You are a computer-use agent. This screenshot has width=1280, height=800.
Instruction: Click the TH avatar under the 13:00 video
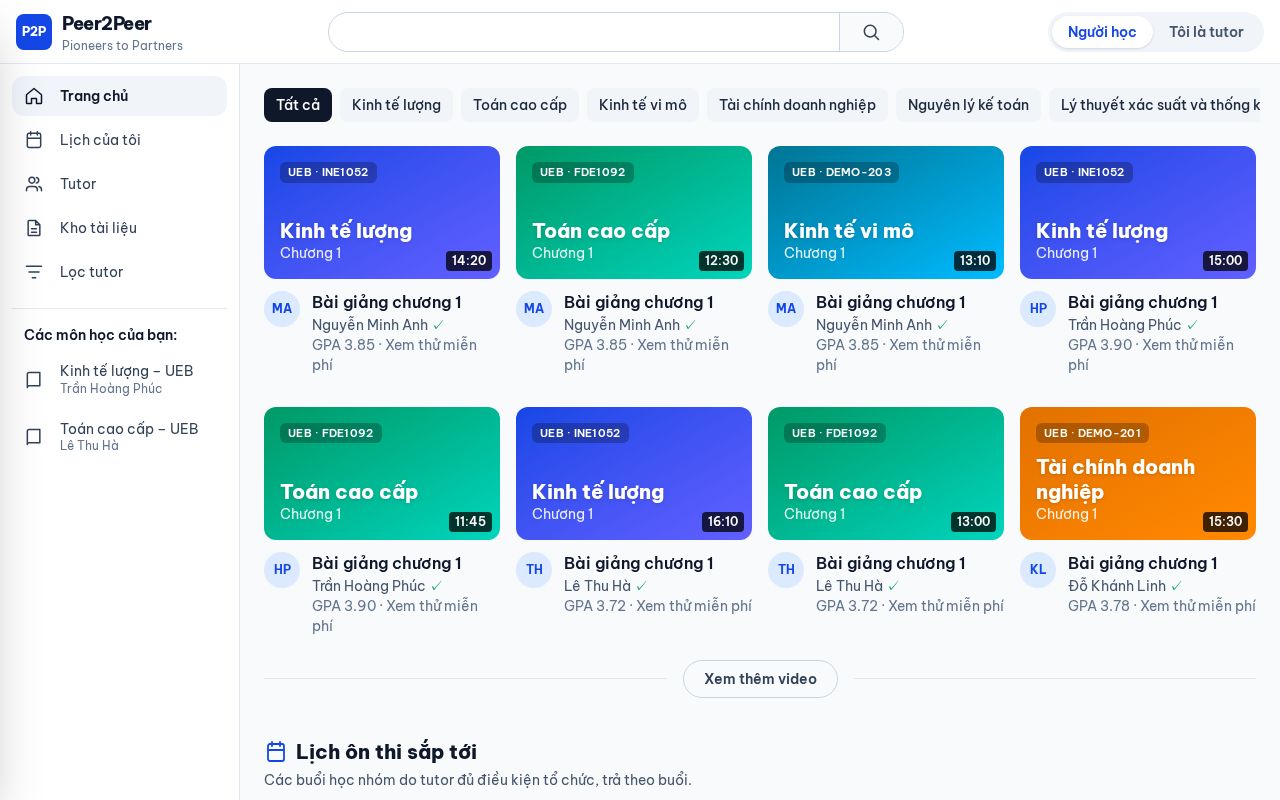(786, 570)
